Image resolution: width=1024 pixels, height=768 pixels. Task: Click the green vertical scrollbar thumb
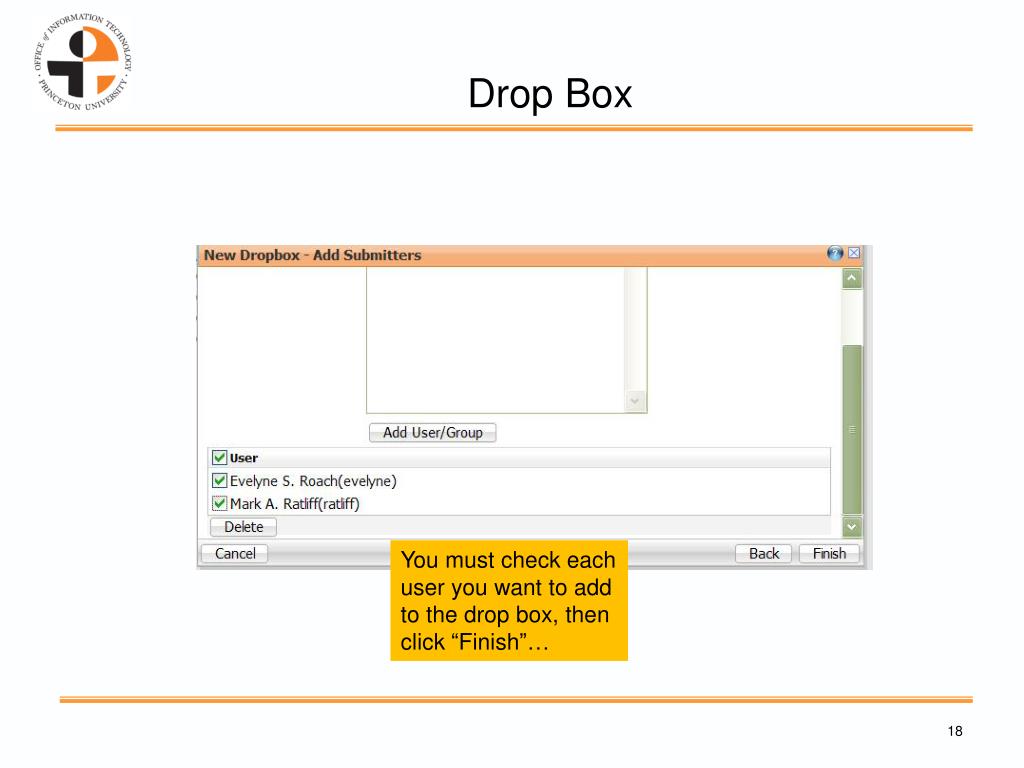tap(852, 429)
